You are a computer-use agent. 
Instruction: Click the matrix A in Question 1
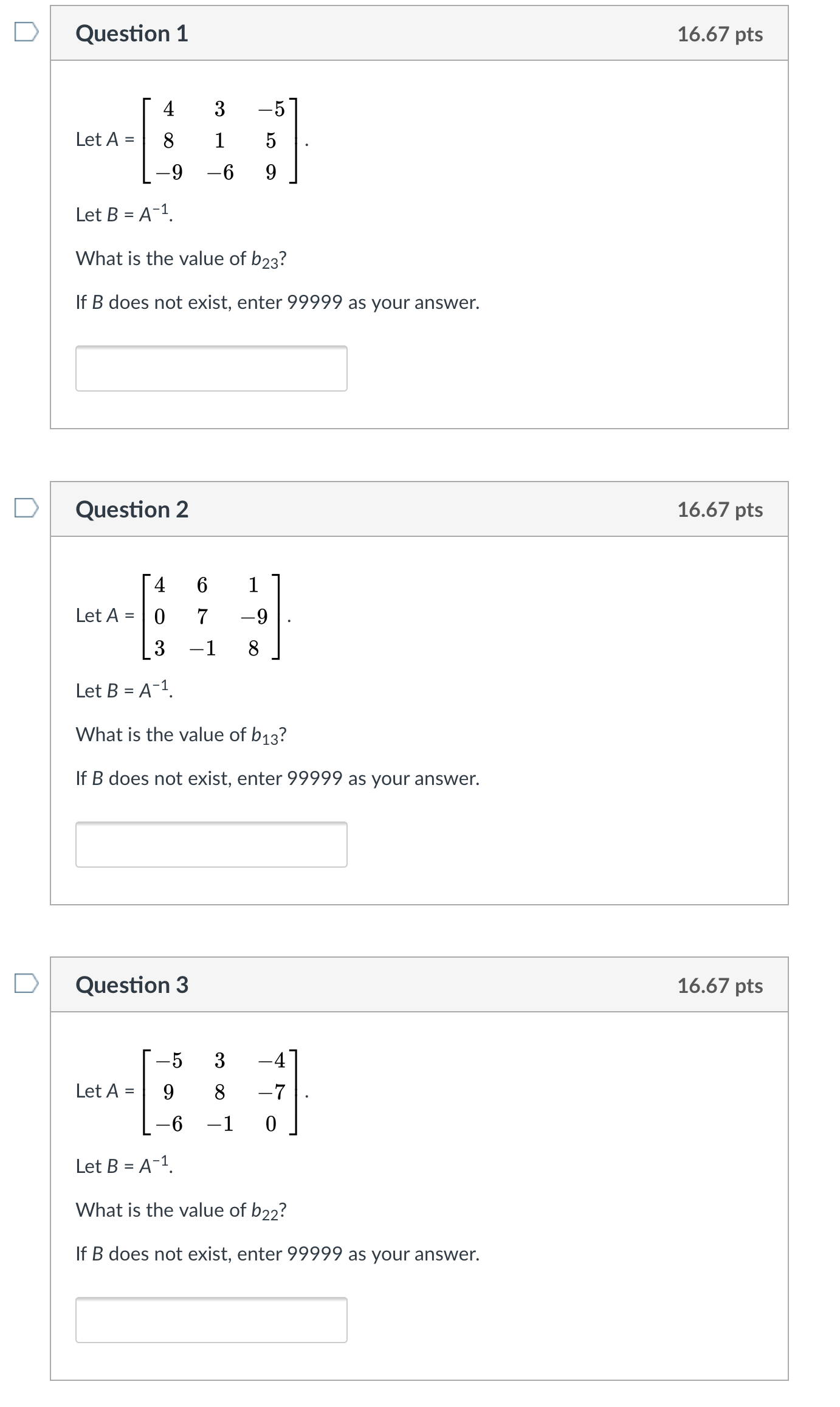coord(220,140)
